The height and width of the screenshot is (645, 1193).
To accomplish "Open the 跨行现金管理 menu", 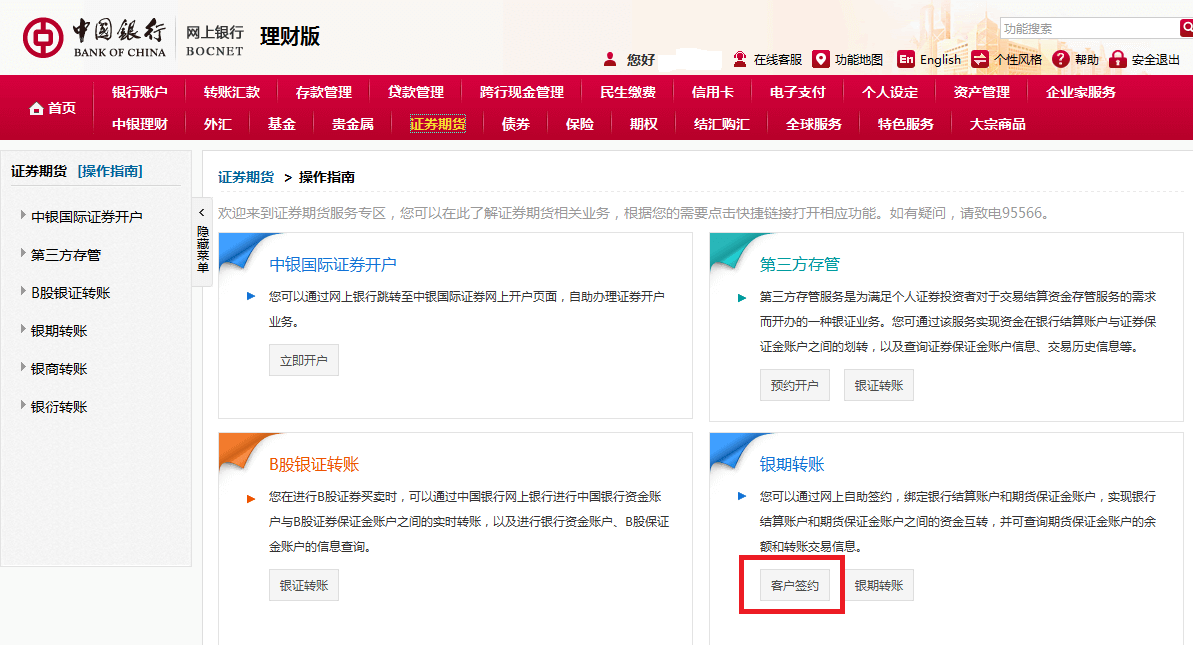I will (x=521, y=92).
